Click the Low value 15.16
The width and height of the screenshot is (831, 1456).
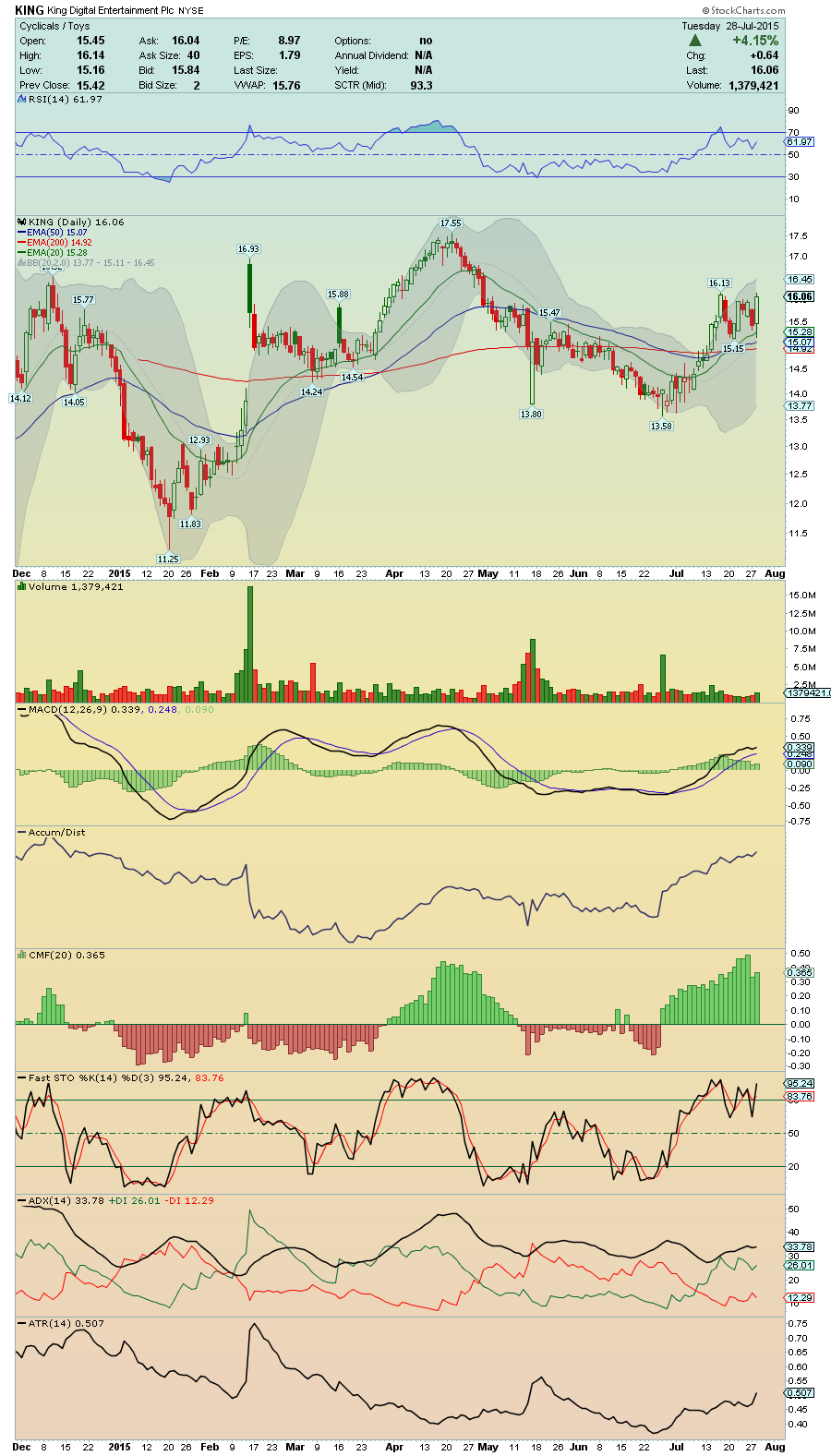pyautogui.click(x=90, y=70)
